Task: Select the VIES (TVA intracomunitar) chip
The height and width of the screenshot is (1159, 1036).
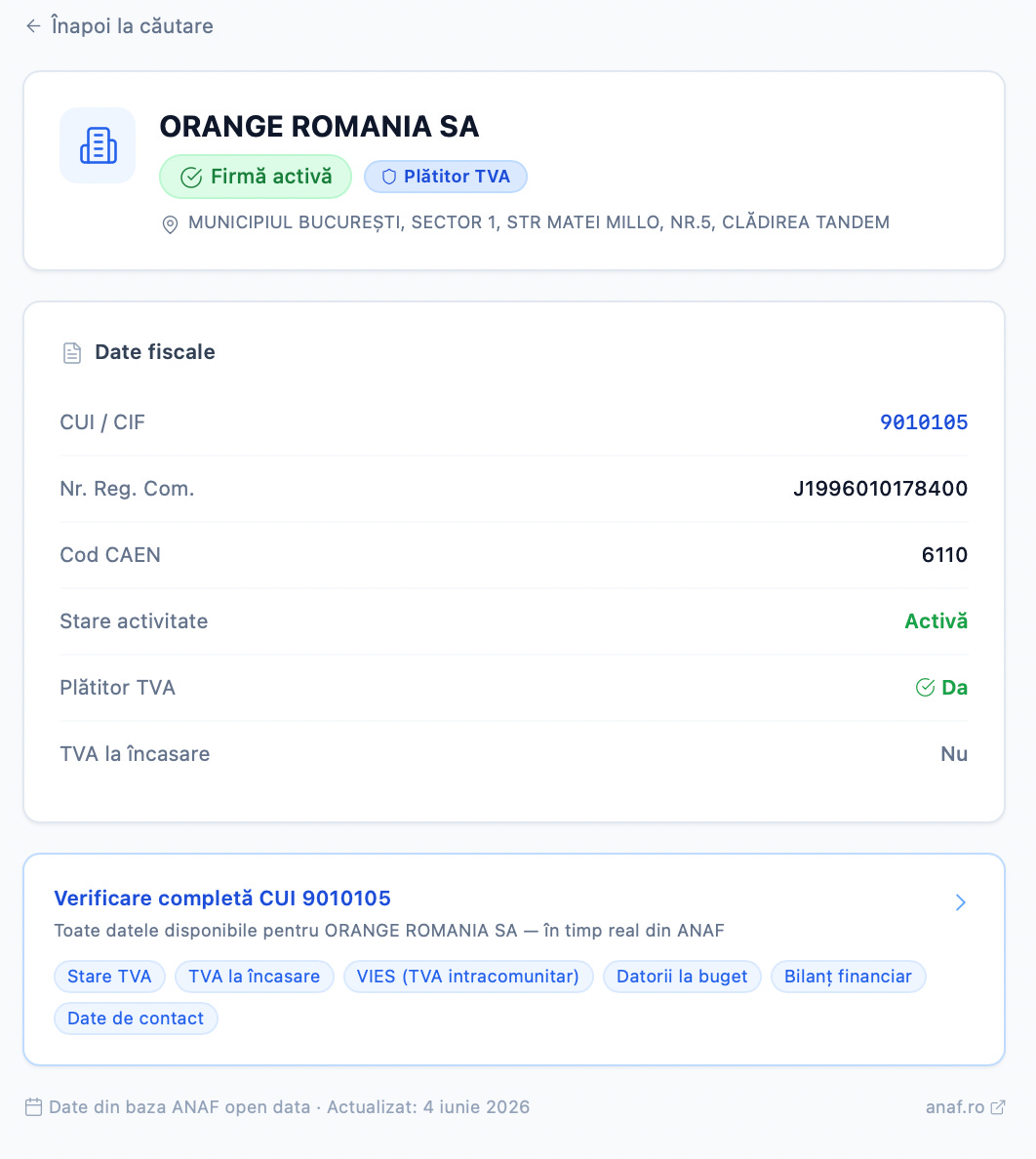Action: pyautogui.click(x=467, y=977)
